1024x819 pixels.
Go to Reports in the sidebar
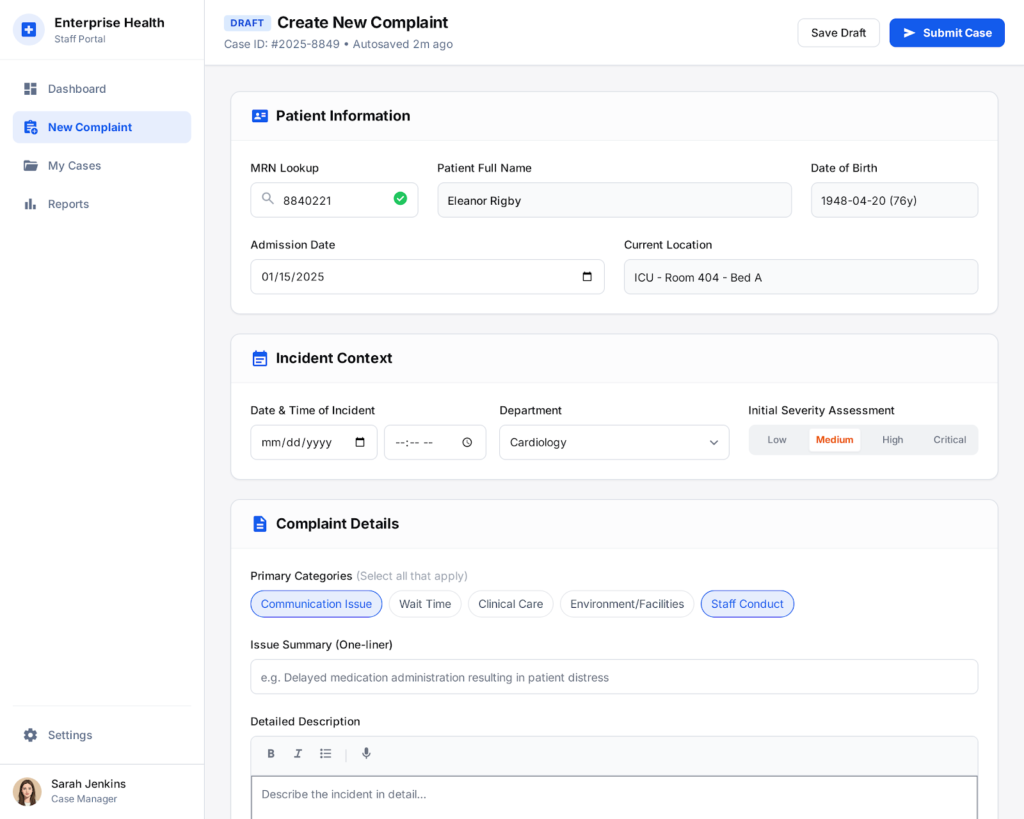(68, 204)
